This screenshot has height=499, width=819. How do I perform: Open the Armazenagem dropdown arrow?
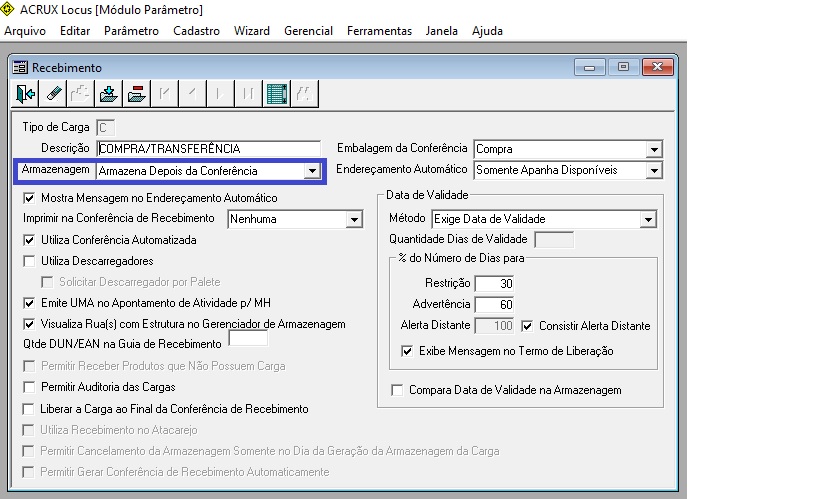click(x=312, y=171)
